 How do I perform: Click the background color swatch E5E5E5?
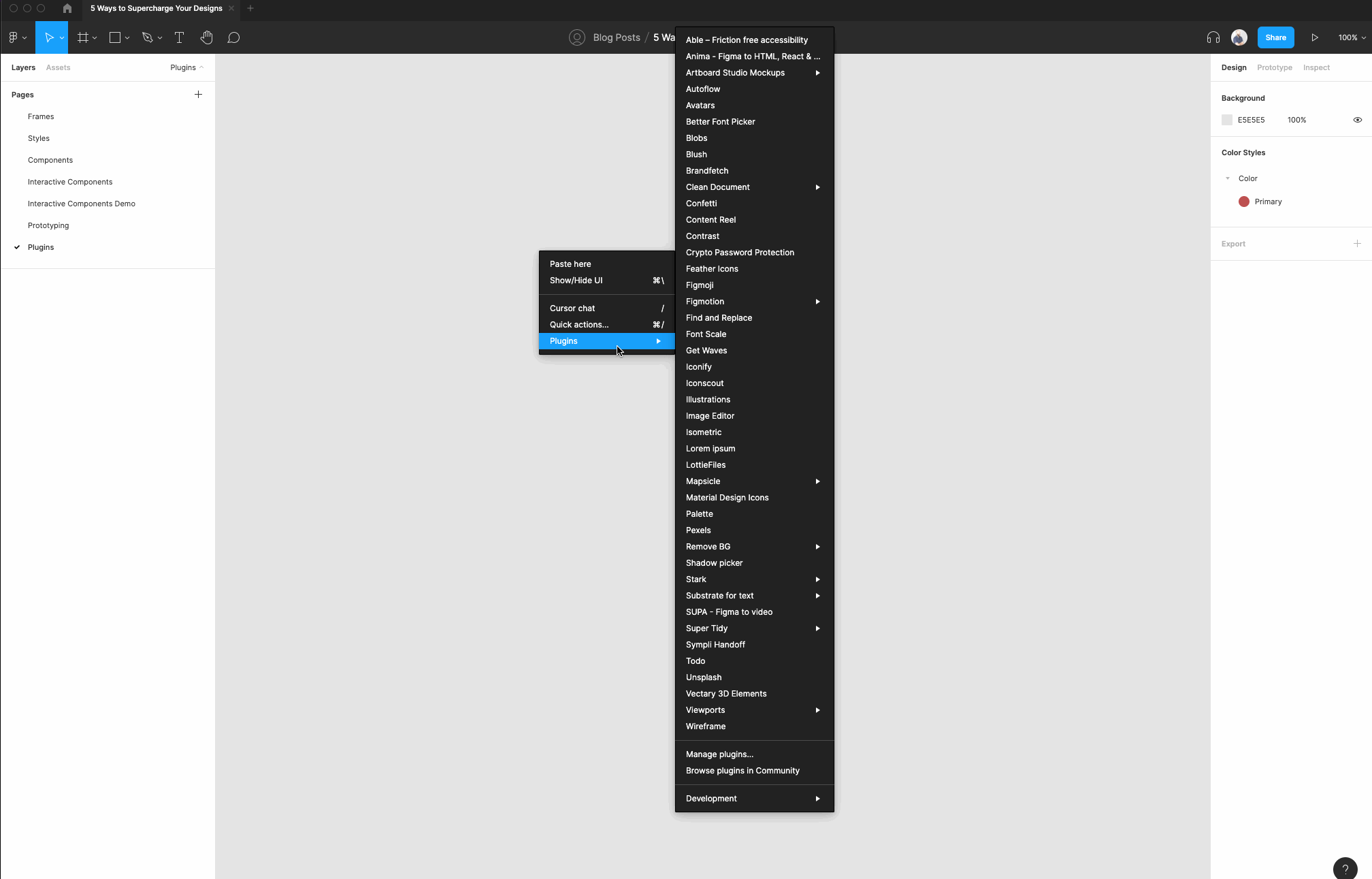coord(1227,120)
